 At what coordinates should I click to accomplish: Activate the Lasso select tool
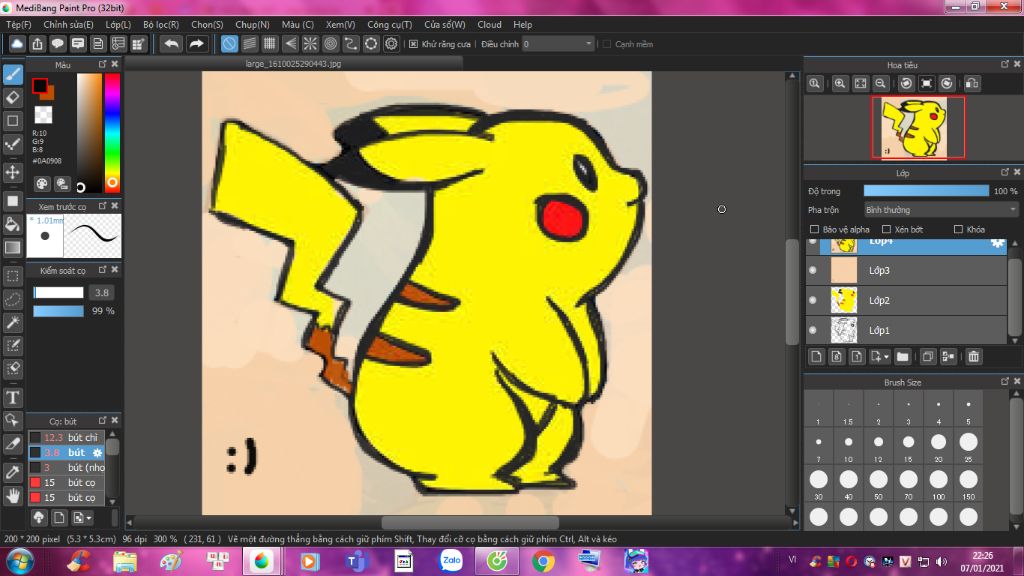pos(13,300)
